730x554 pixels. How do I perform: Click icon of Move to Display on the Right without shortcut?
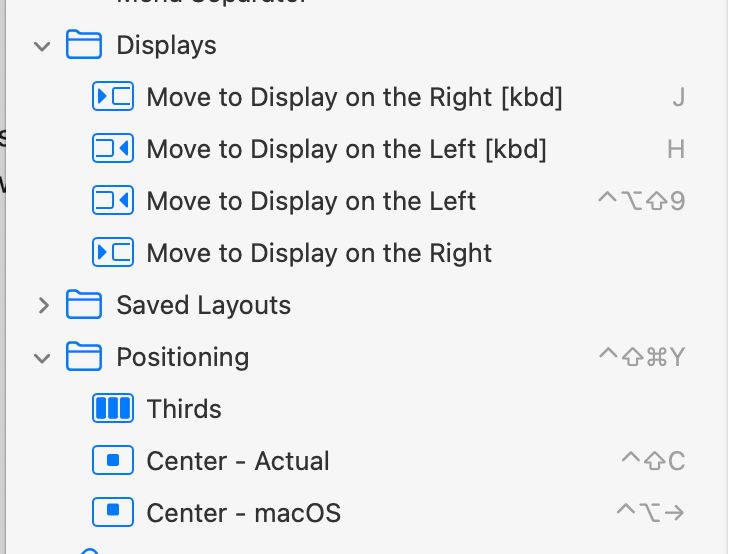pos(113,252)
